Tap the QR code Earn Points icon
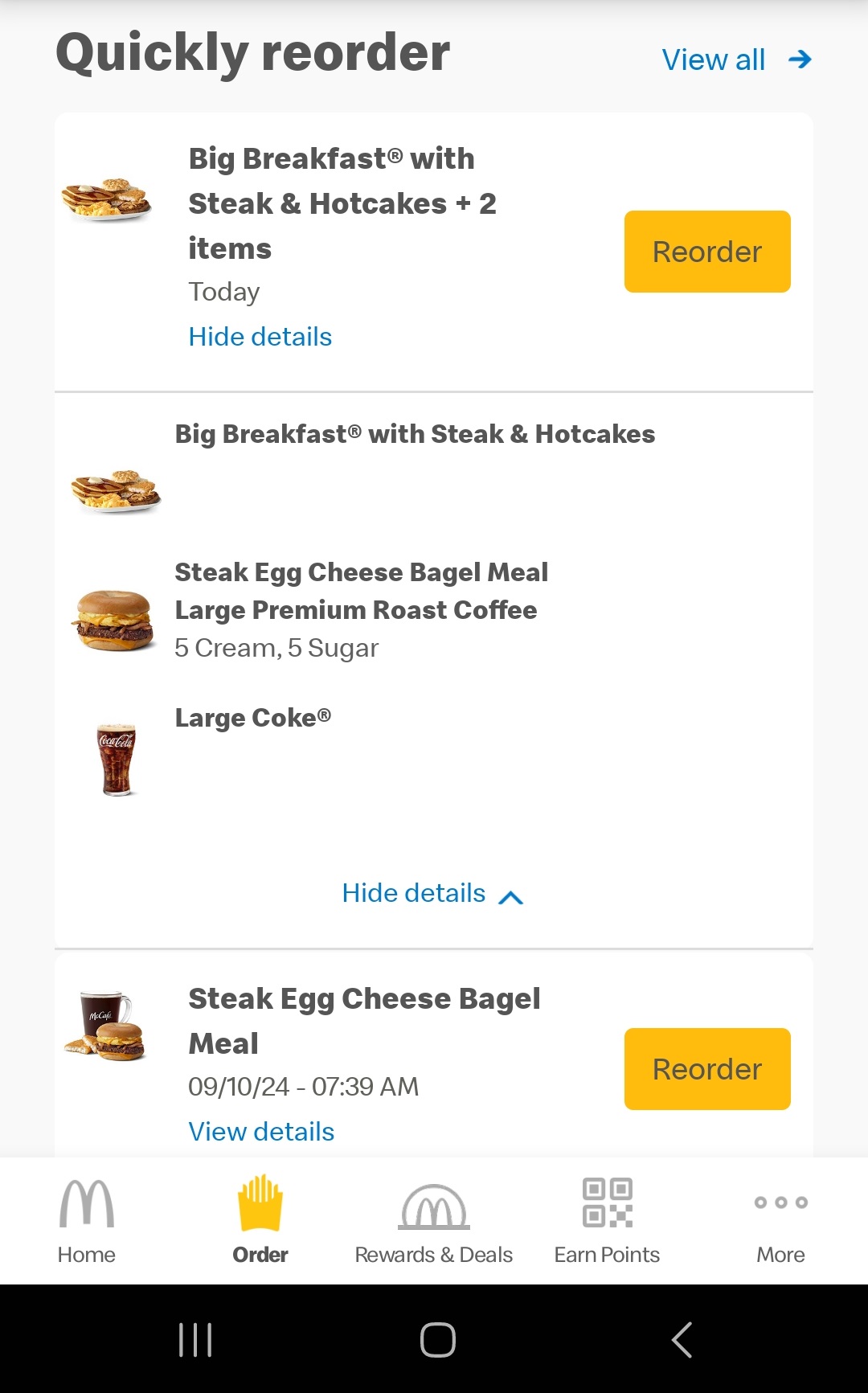The image size is (868, 1393). coord(607,1202)
